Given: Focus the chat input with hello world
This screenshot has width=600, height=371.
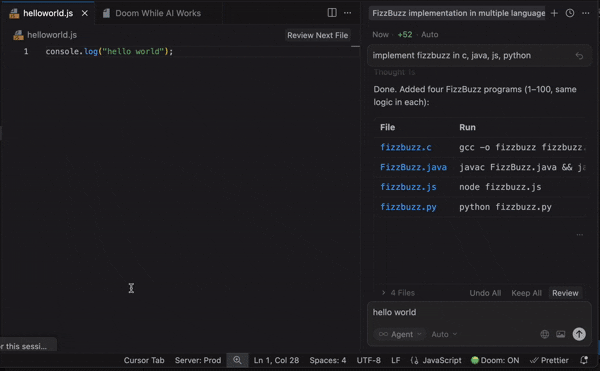Looking at the screenshot, I should coord(479,312).
